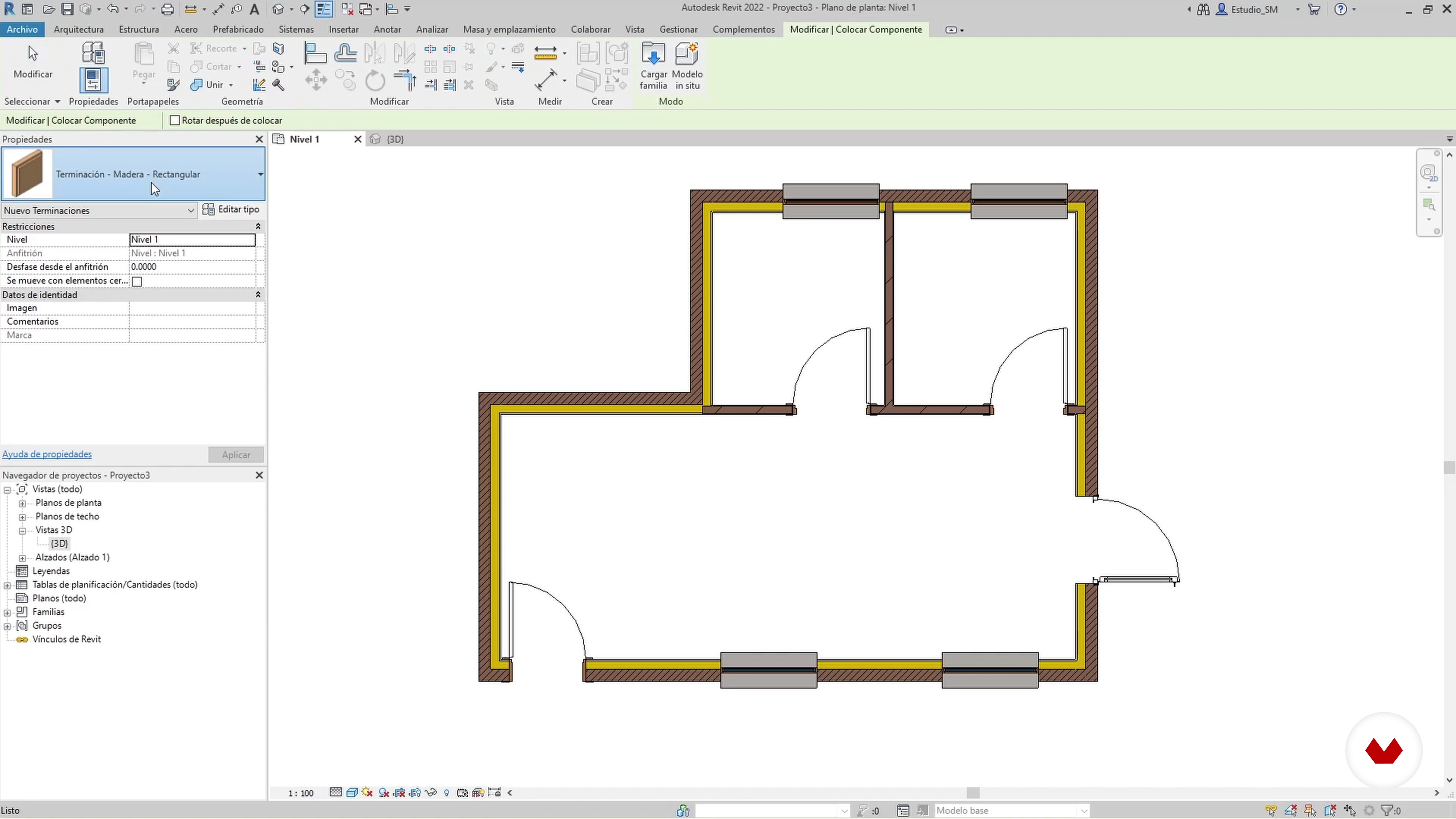The image size is (1456, 819).
Task: Select the Alinear tool
Action: (x=315, y=53)
